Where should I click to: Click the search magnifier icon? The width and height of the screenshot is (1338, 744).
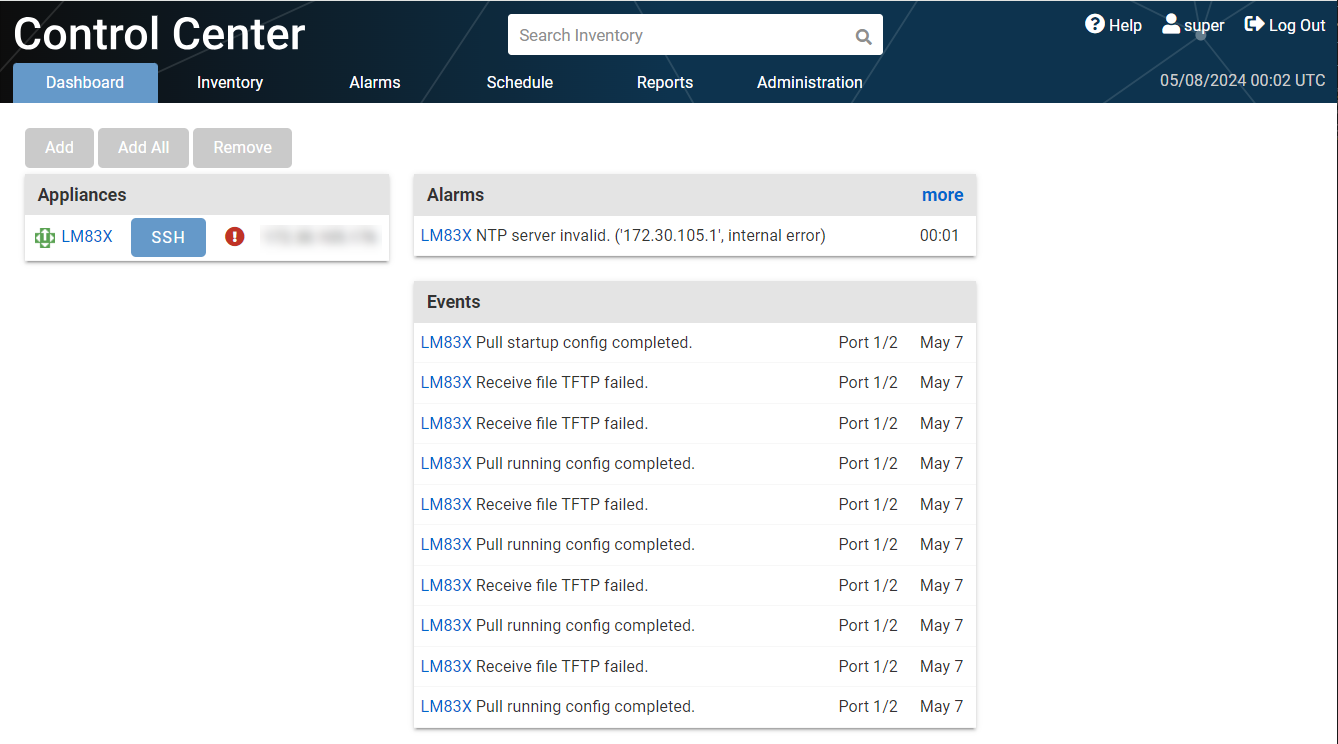pyautogui.click(x=862, y=36)
